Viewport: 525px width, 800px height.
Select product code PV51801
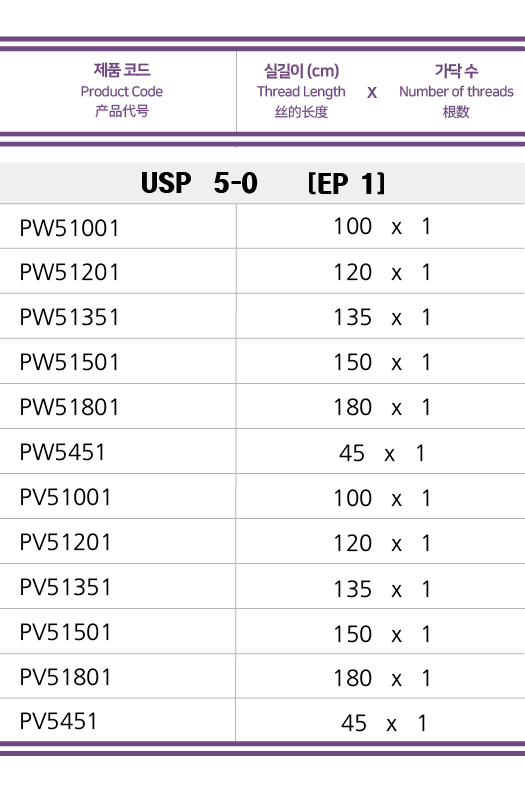pos(65,677)
